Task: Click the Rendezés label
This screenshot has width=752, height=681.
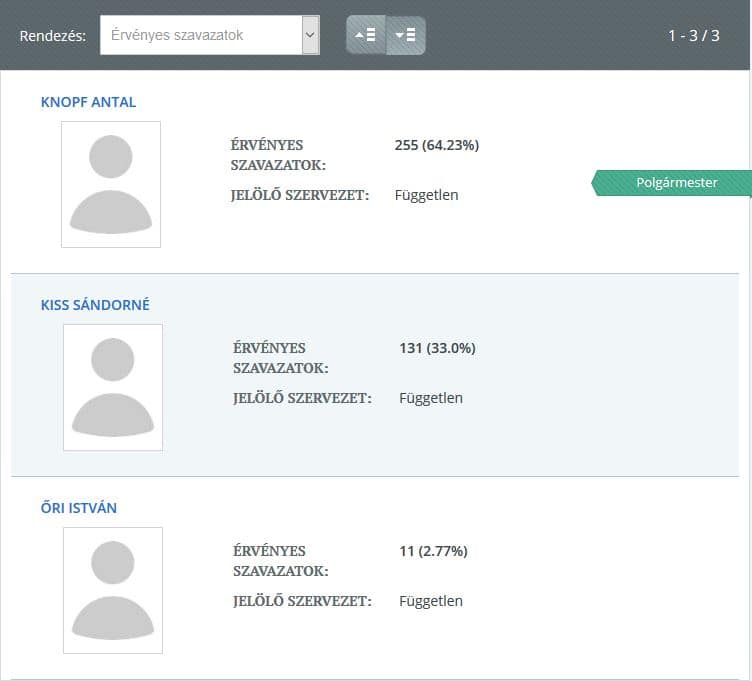Action: tap(52, 35)
